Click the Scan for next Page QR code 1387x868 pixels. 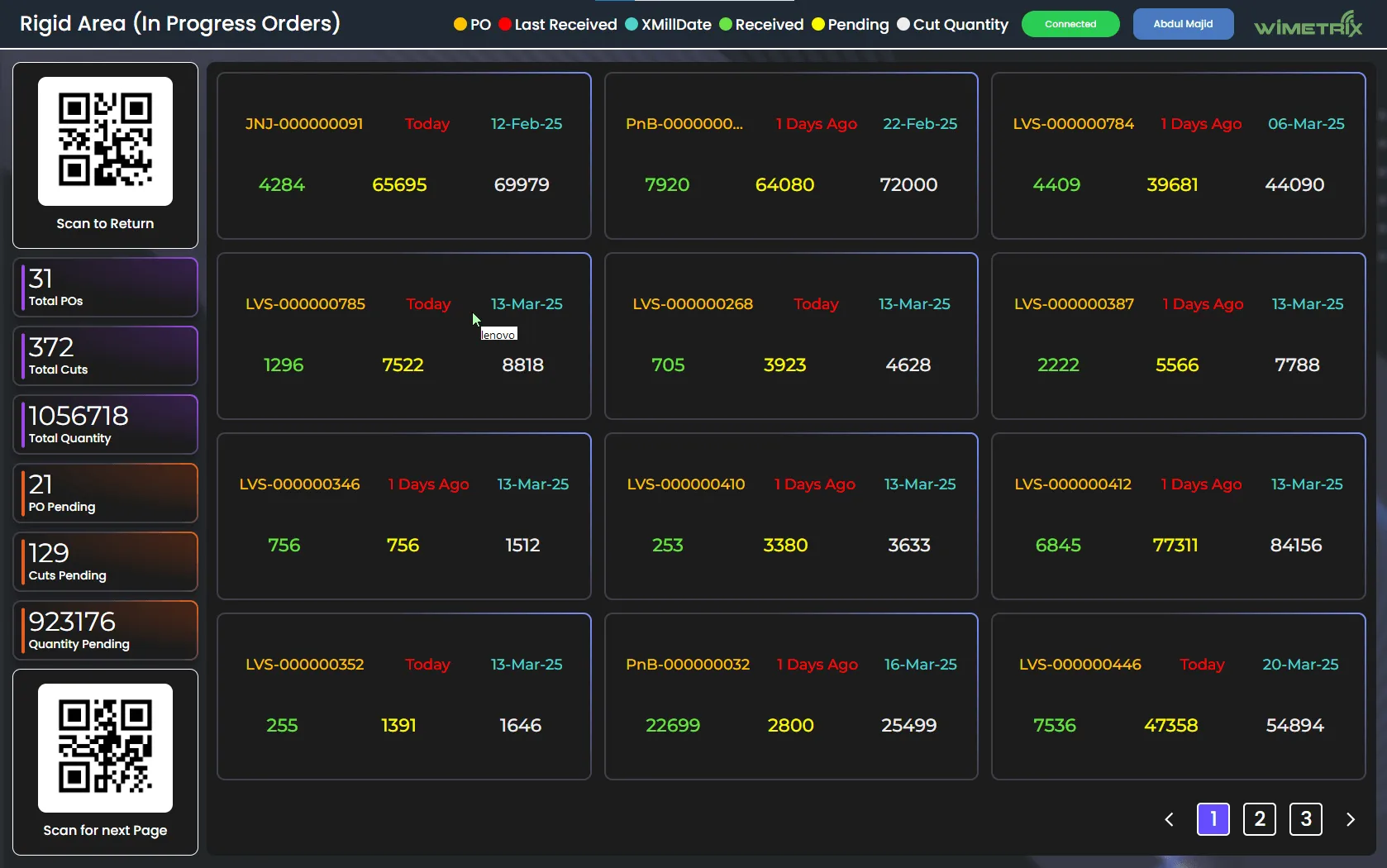105,747
